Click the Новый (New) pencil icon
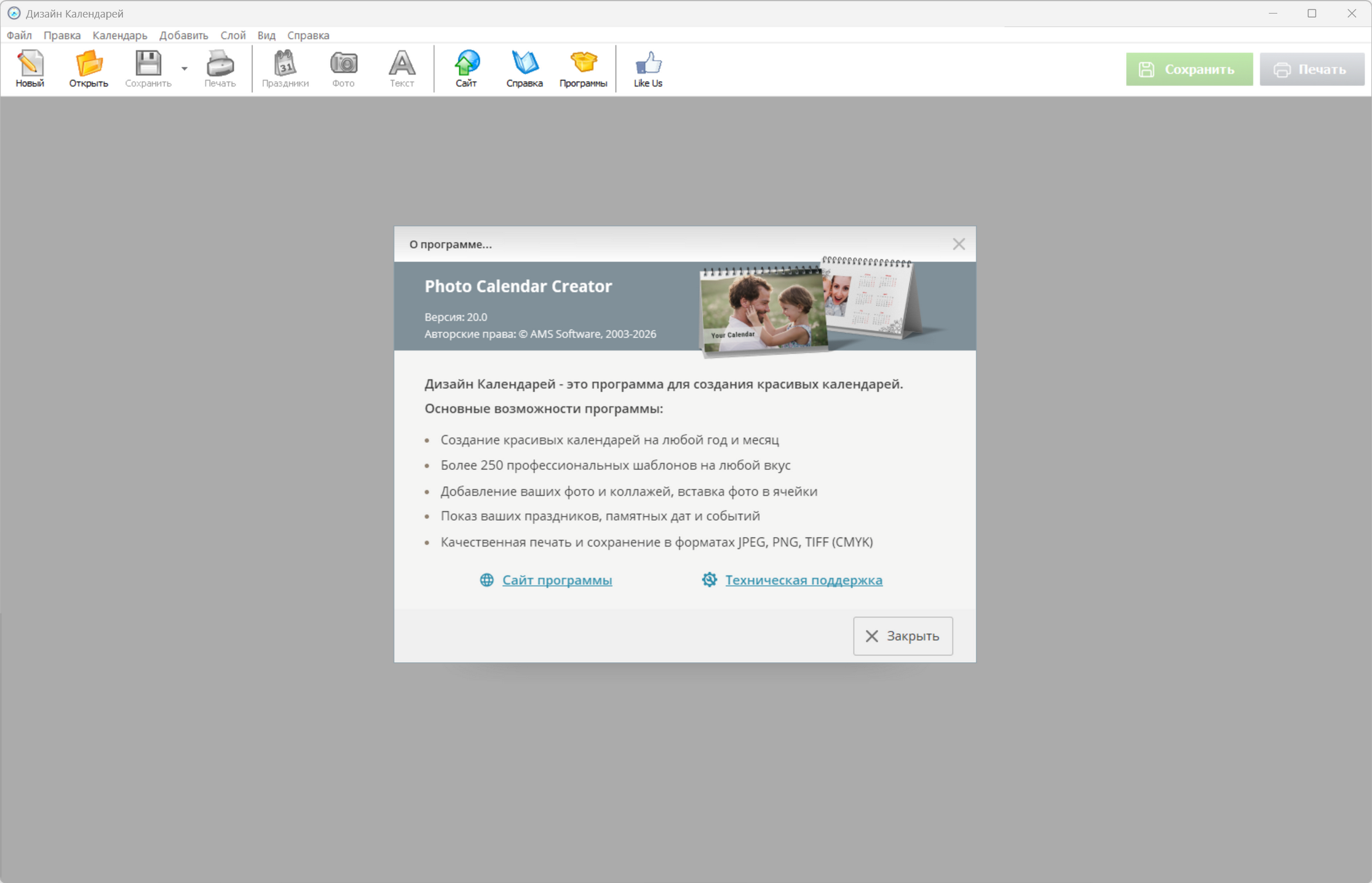This screenshot has height=883, width=1372. (x=30, y=63)
